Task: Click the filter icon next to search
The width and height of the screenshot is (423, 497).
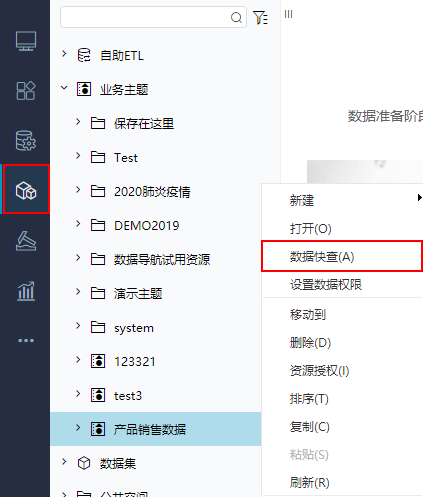Action: (260, 17)
